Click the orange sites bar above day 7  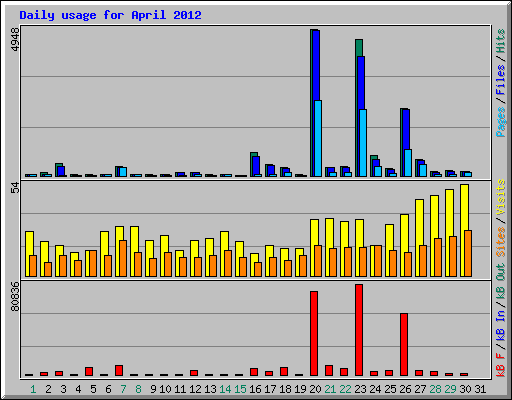pyautogui.click(x=123, y=258)
